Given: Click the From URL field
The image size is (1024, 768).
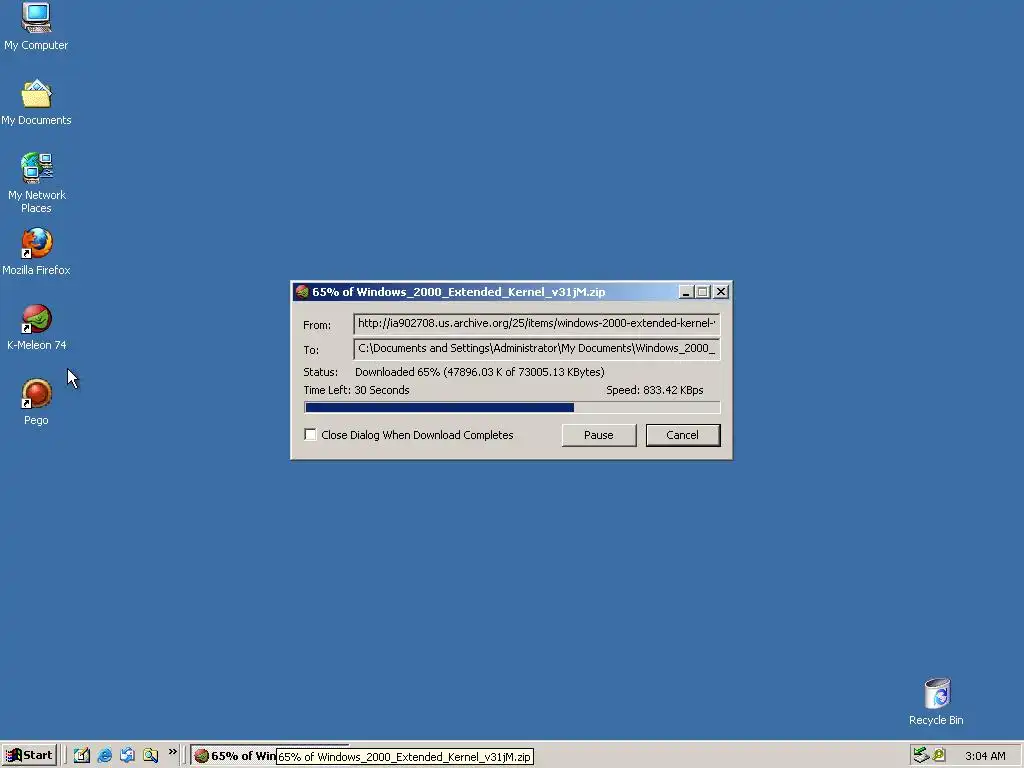Looking at the screenshot, I should 537,323.
